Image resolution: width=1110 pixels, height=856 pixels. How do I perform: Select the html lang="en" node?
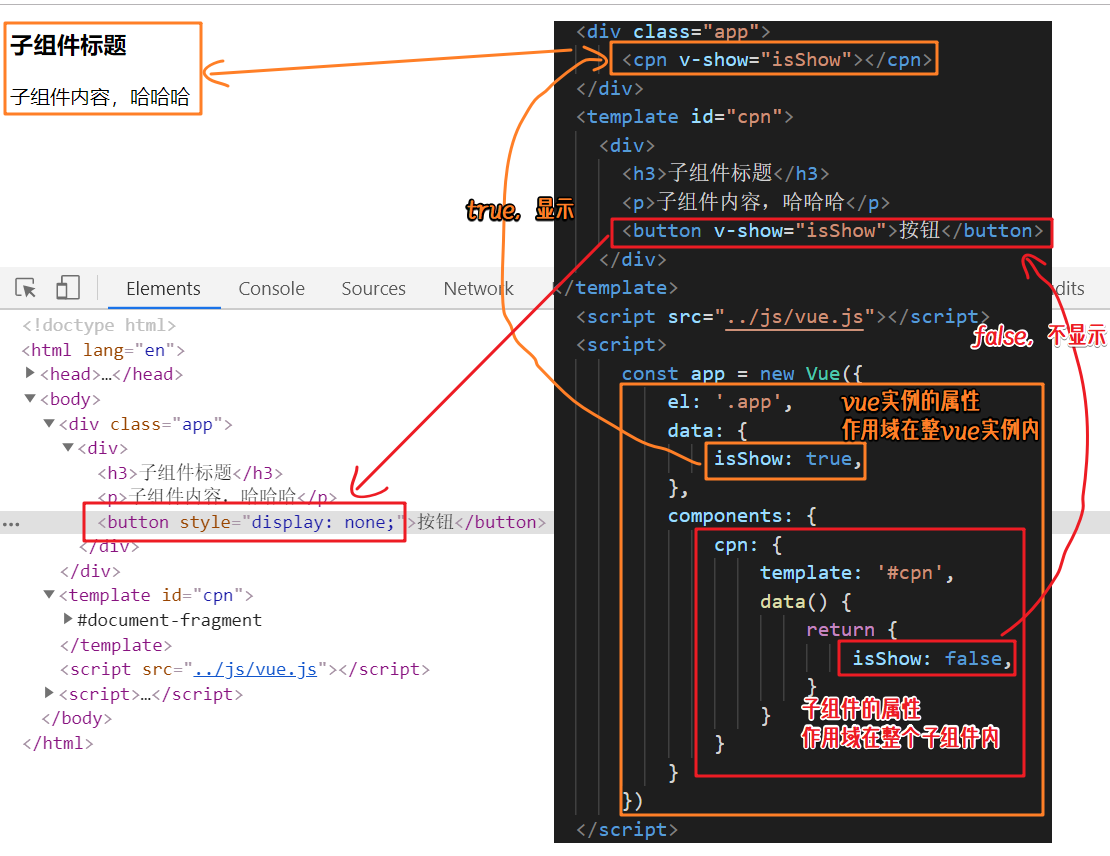pyautogui.click(x=103, y=350)
